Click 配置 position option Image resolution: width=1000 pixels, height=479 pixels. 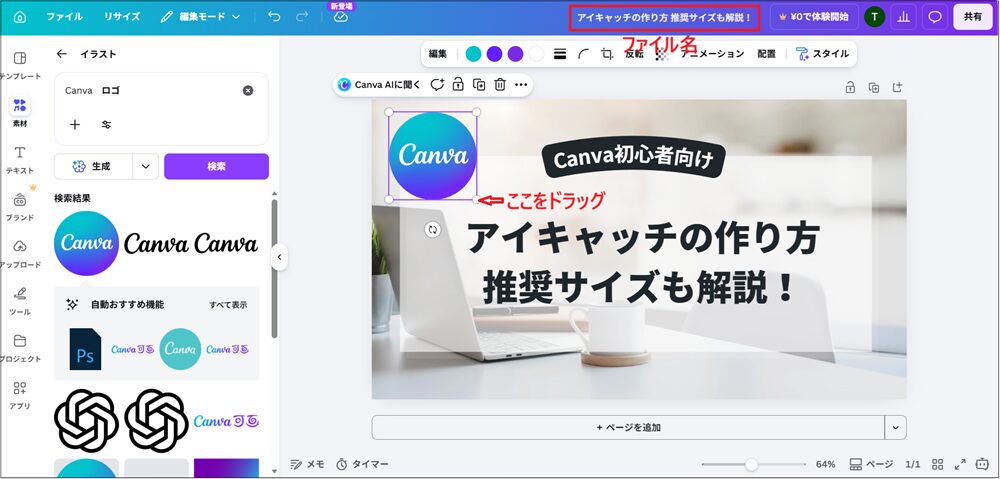(x=766, y=54)
